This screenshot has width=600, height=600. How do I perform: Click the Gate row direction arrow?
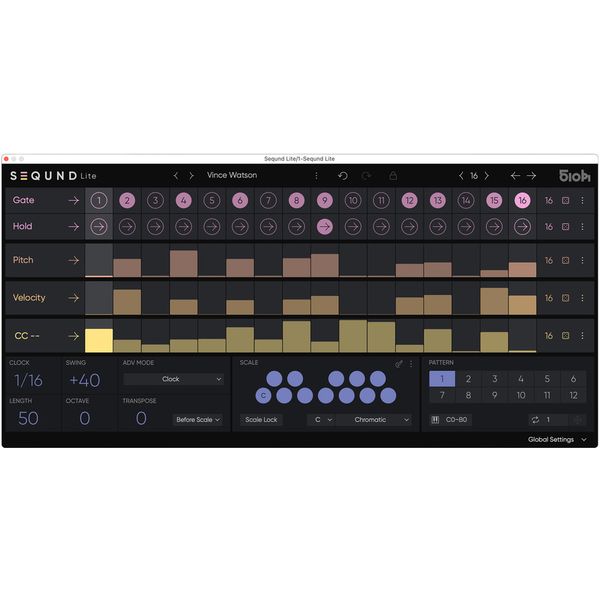point(73,200)
